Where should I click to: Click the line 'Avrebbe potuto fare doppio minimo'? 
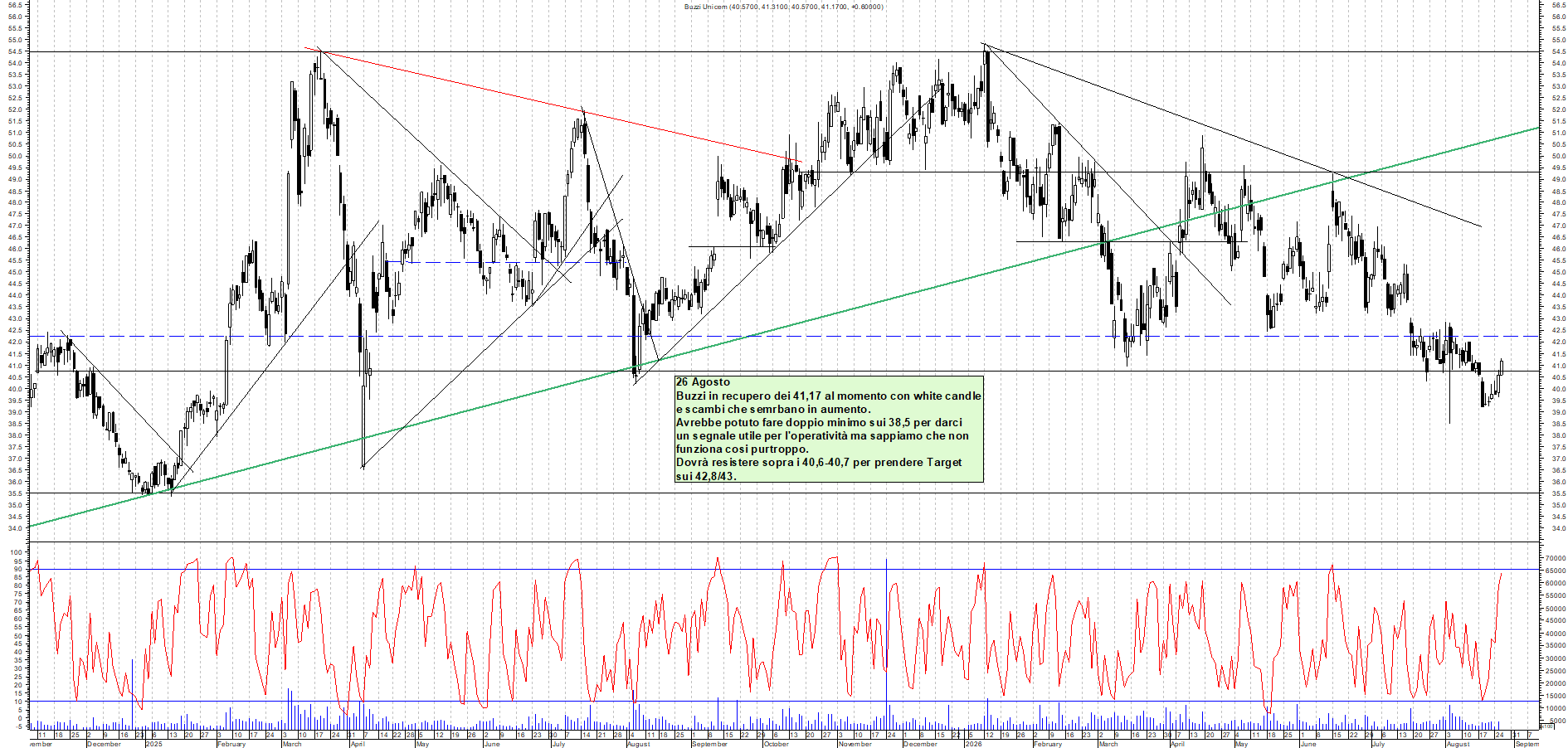(819, 423)
